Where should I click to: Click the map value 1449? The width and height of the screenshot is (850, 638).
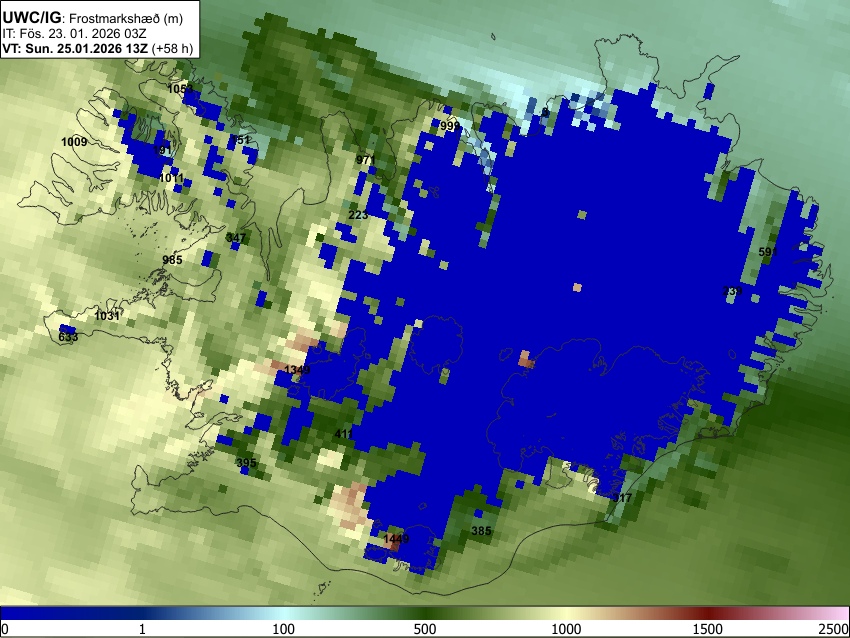tap(396, 539)
